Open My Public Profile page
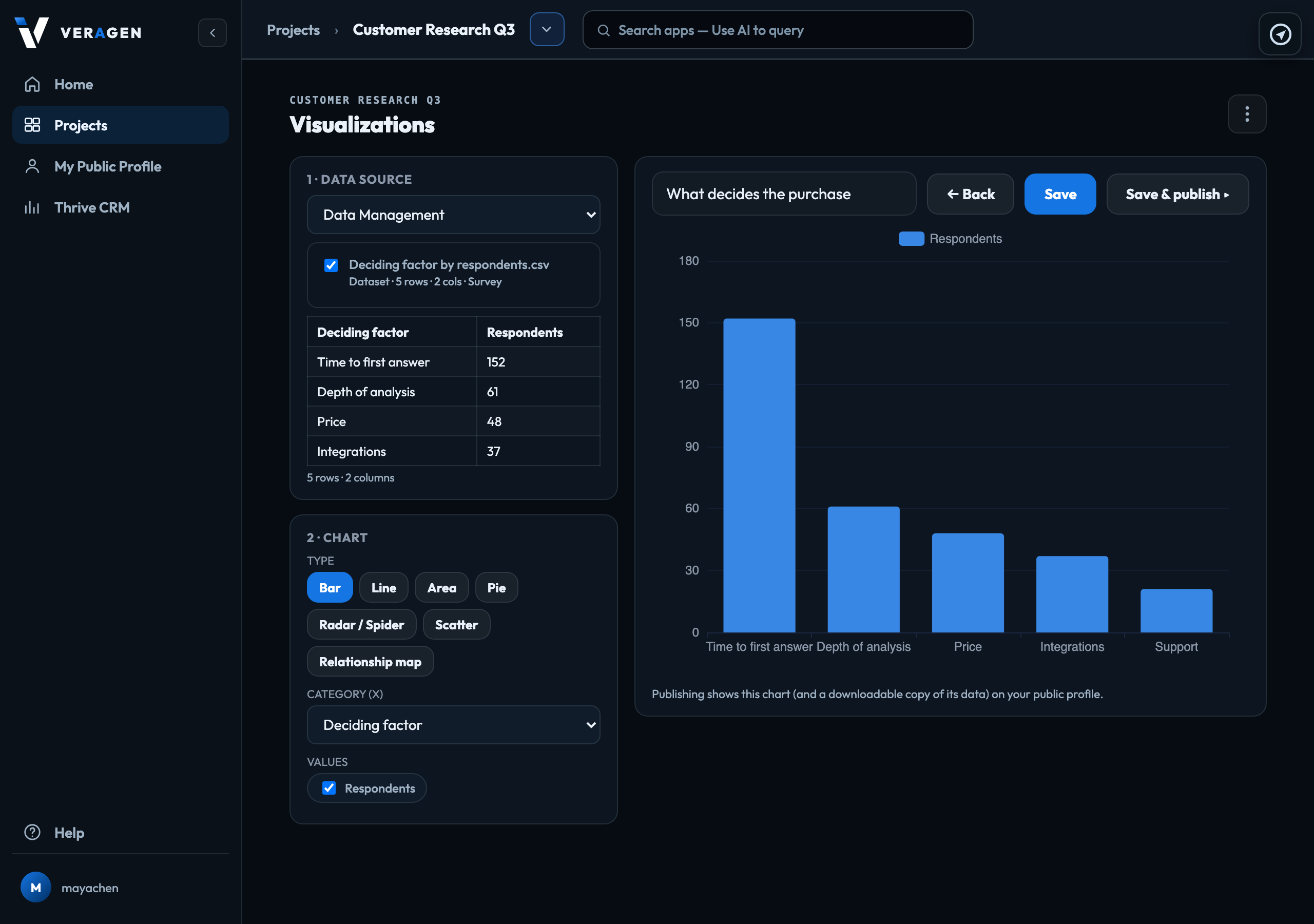Viewport: 1314px width, 924px height. click(120, 166)
